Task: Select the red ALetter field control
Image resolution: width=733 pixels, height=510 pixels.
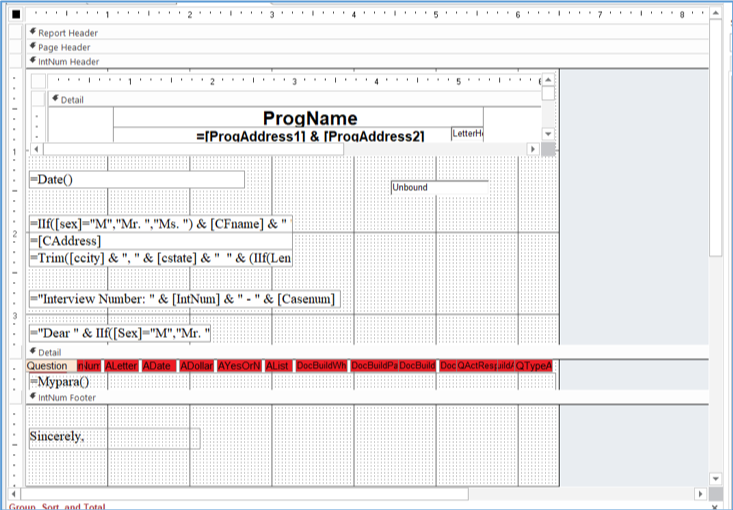Action: coord(121,367)
